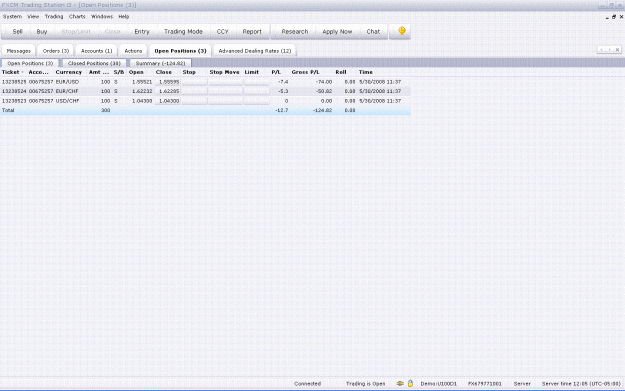Click the Connected status text

click(307, 384)
